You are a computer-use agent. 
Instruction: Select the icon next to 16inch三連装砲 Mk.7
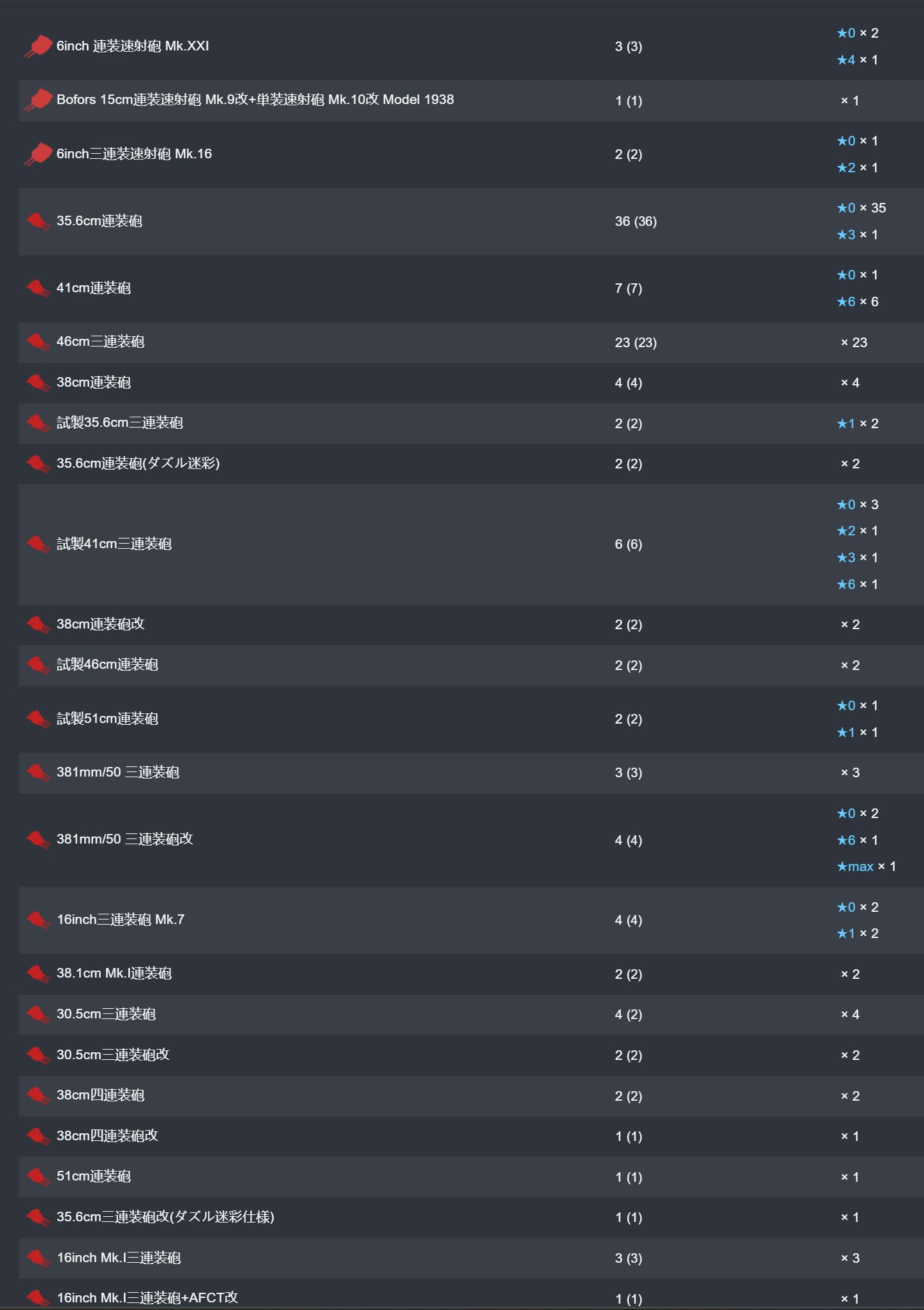38,920
